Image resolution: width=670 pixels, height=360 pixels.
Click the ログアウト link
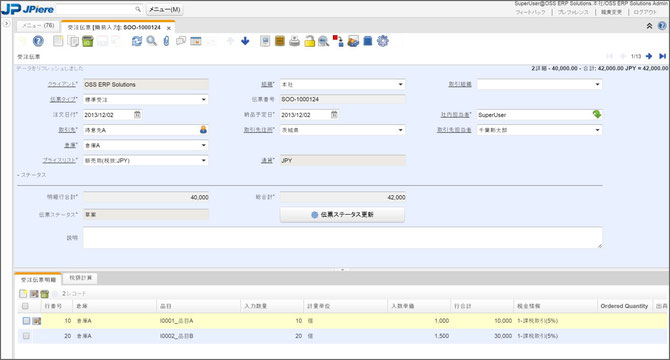pos(644,12)
